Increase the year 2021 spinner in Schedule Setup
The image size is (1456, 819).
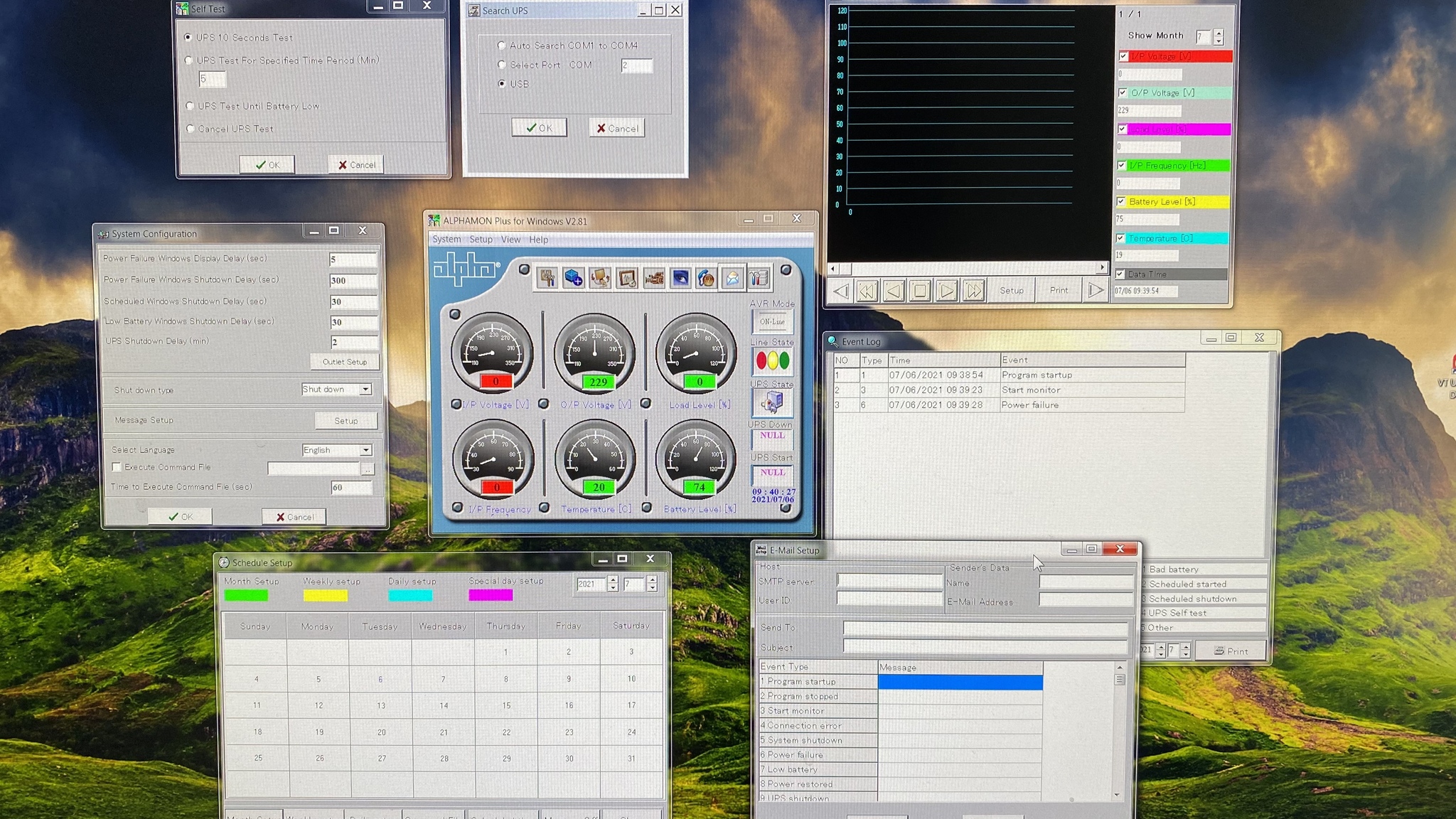pyautogui.click(x=613, y=580)
